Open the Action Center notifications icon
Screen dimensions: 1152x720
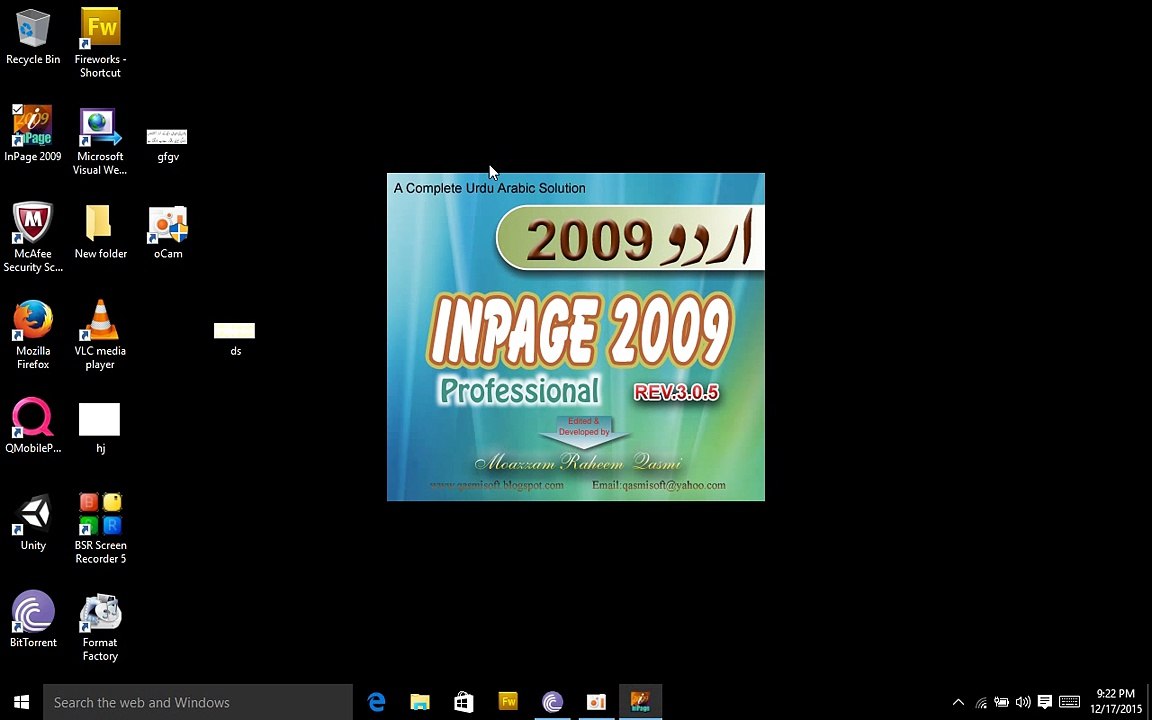pos(1045,702)
